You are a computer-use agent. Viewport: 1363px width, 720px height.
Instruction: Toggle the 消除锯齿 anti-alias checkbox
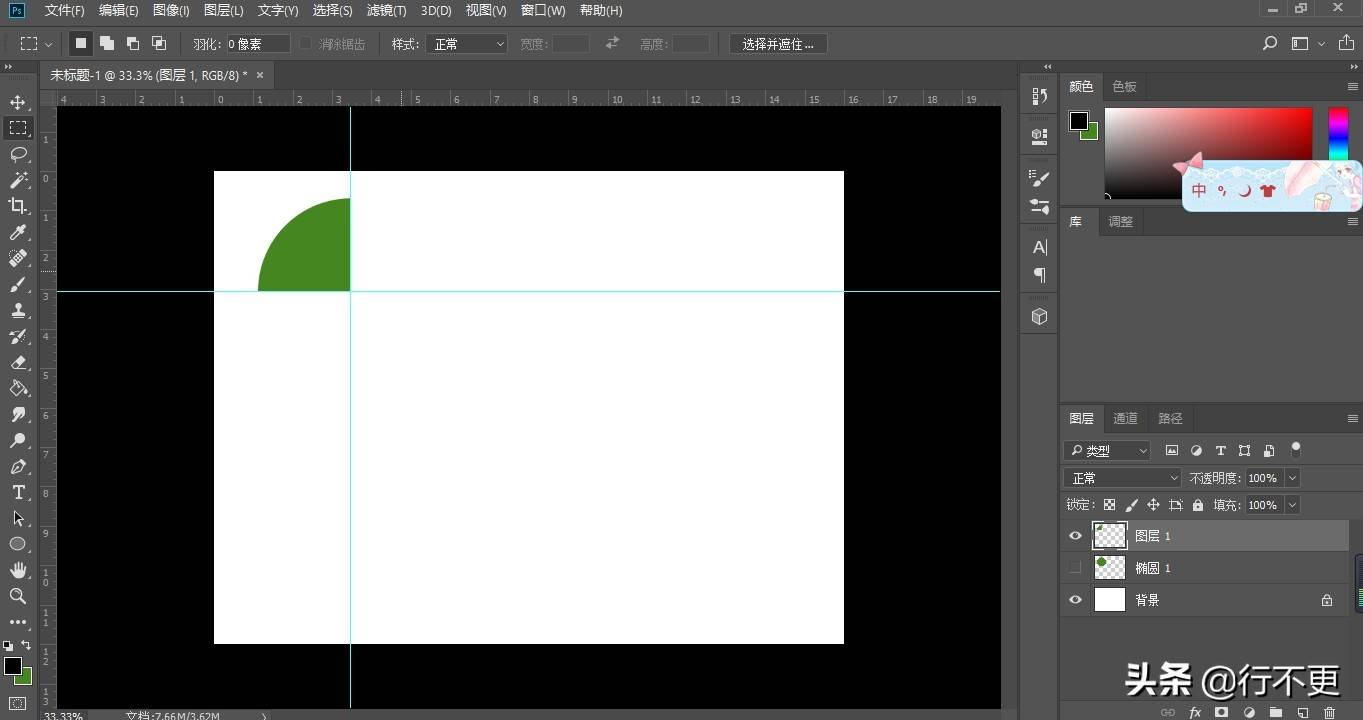[x=306, y=44]
